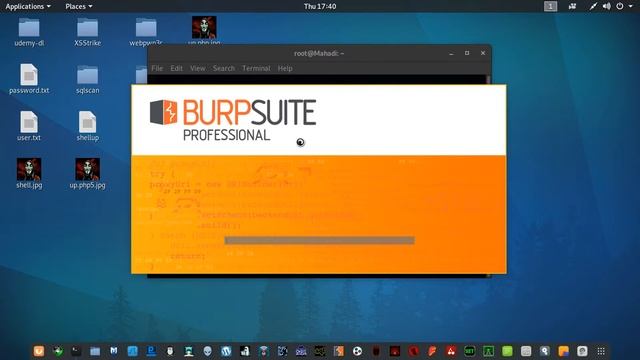Viewport: 640px width, 360px height.
Task: Click the power icon in top bar
Action: click(620, 6)
